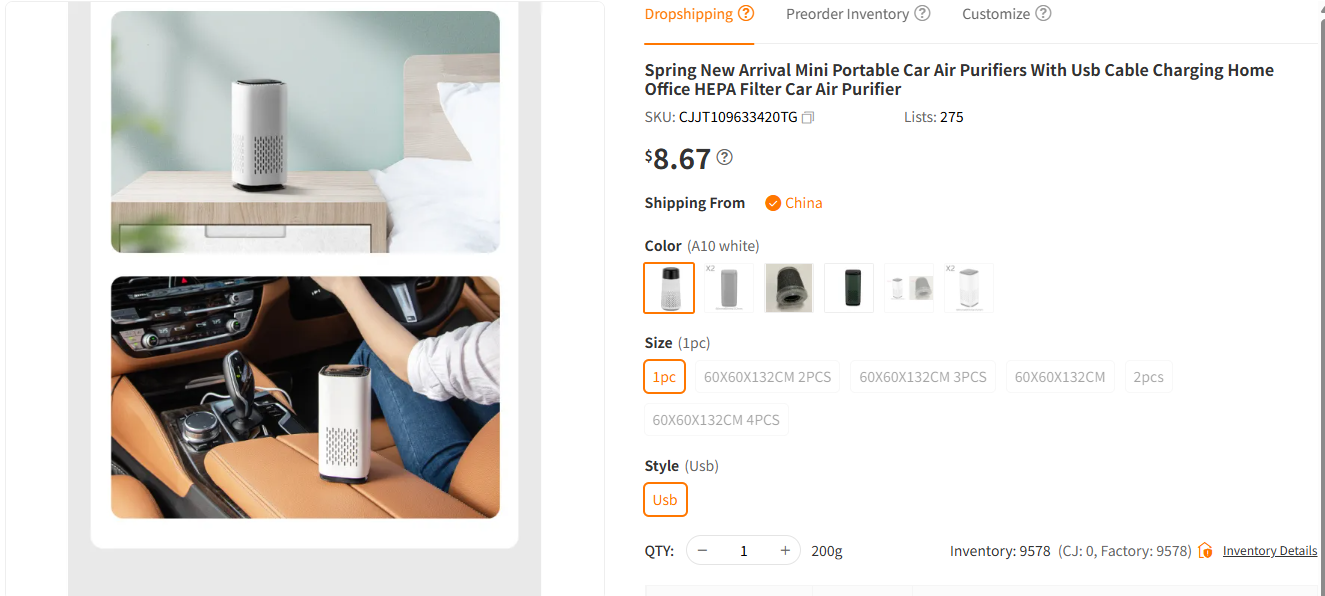Switch to the Customize tab
The height and width of the screenshot is (596, 1325).
tap(996, 13)
